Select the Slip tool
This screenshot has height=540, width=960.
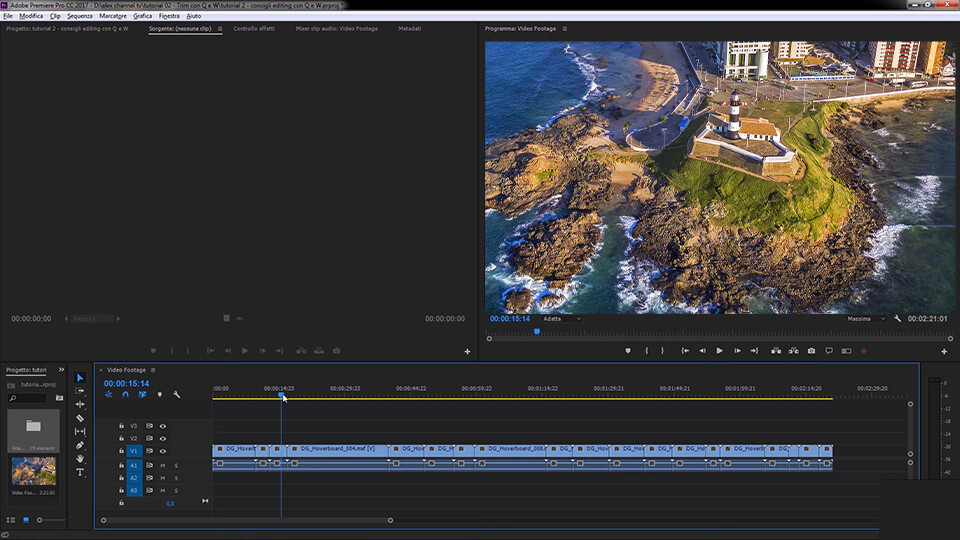click(x=80, y=432)
